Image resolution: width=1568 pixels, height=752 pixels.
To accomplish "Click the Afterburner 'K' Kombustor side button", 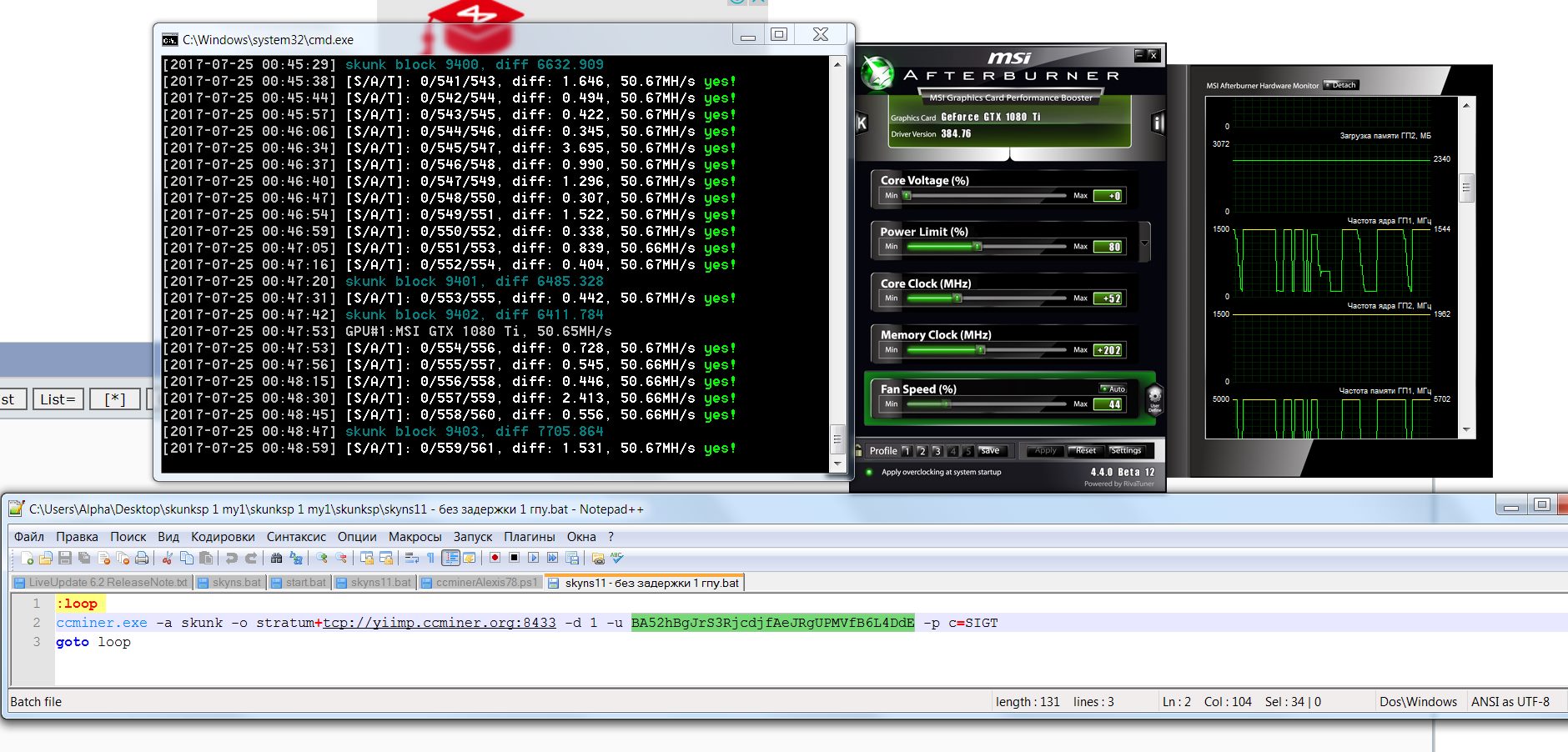I will click(862, 123).
